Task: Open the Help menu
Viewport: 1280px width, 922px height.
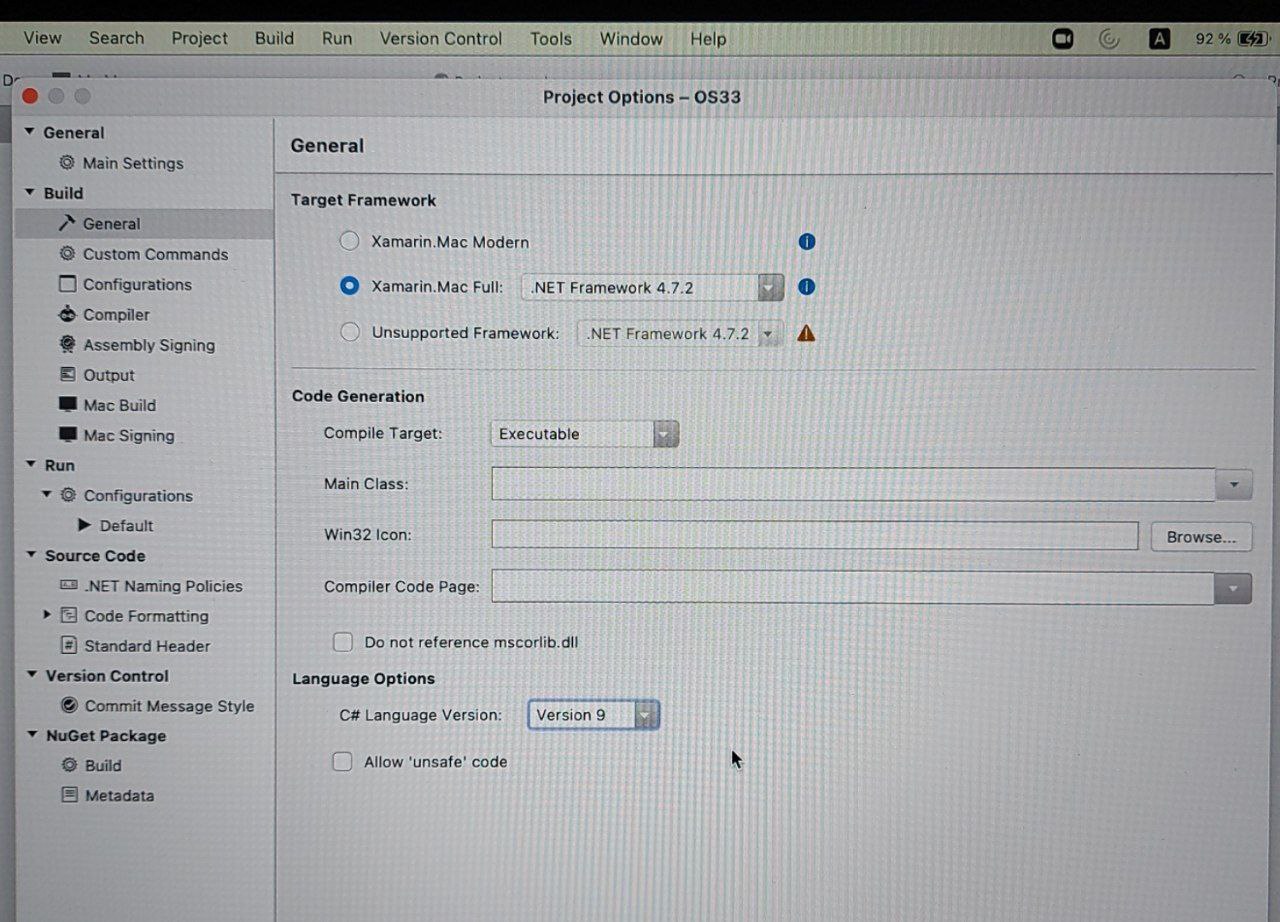Action: point(708,38)
